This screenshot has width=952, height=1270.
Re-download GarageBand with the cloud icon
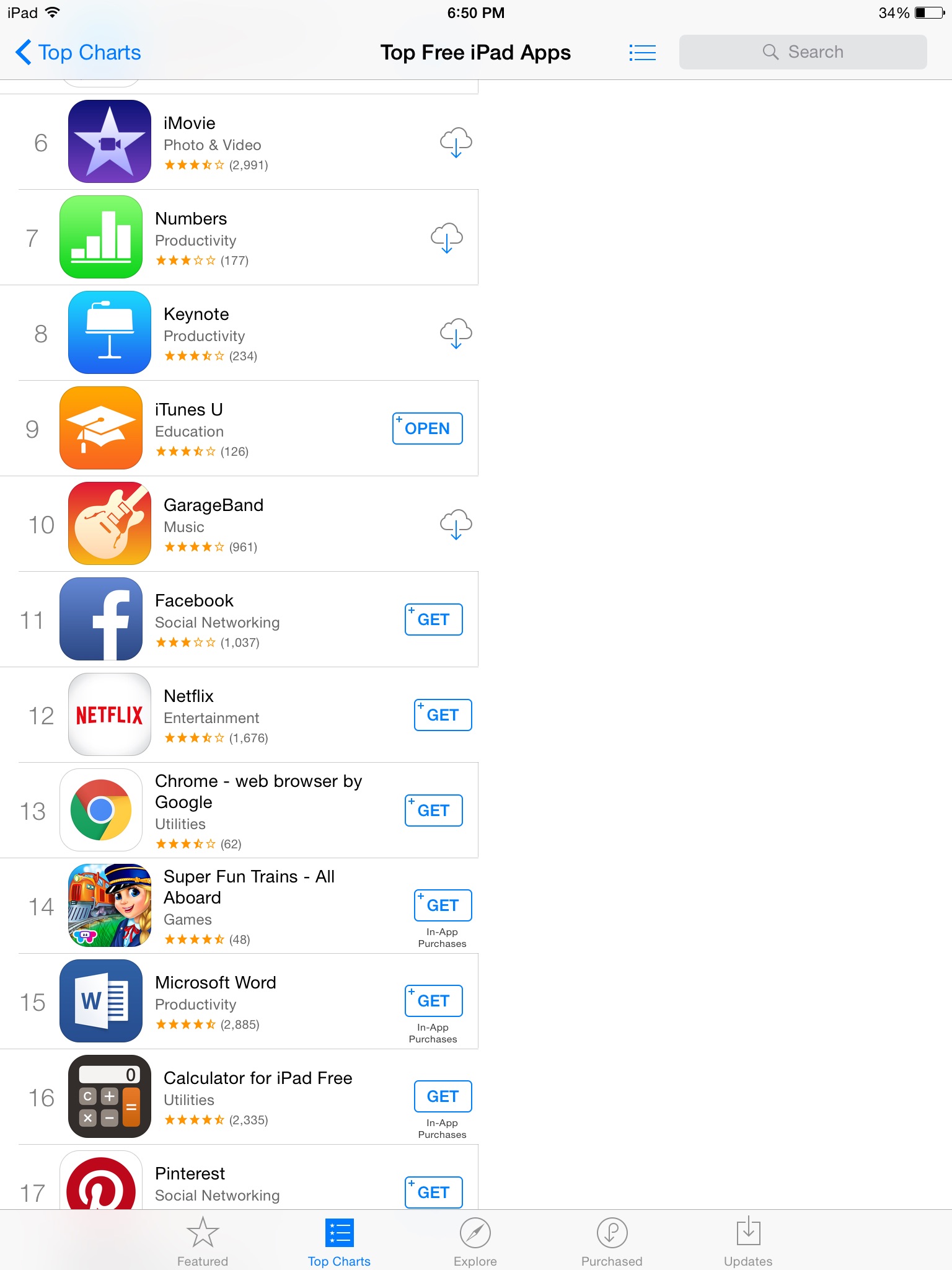(x=456, y=525)
